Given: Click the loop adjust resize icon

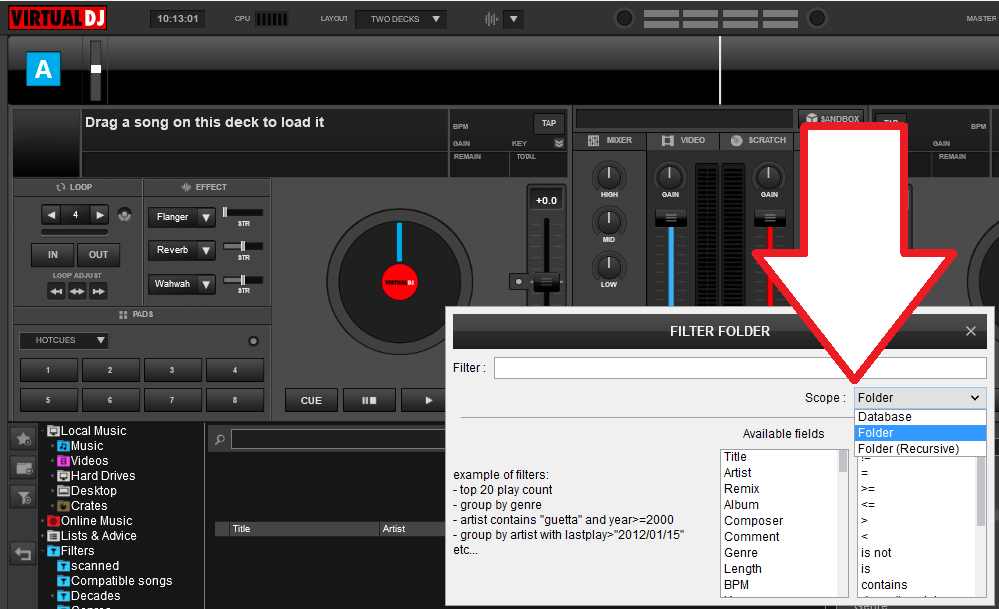Looking at the screenshot, I should (x=77, y=291).
